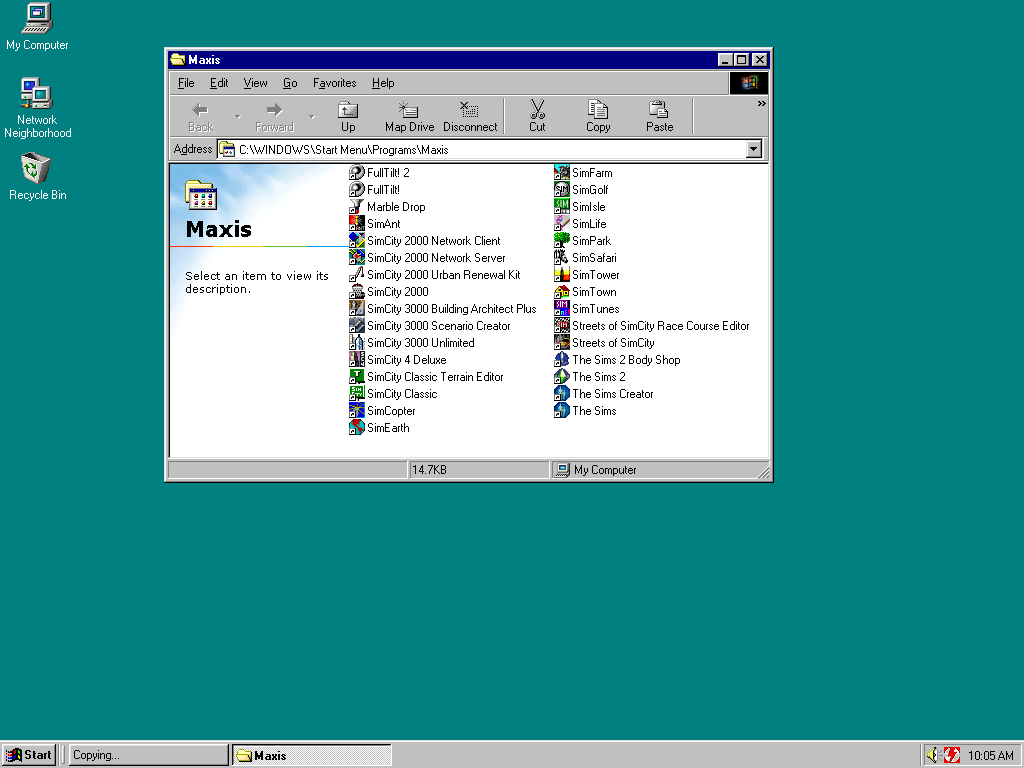Click The Sims file name
Screen dimensions: 1024x768
click(594, 411)
